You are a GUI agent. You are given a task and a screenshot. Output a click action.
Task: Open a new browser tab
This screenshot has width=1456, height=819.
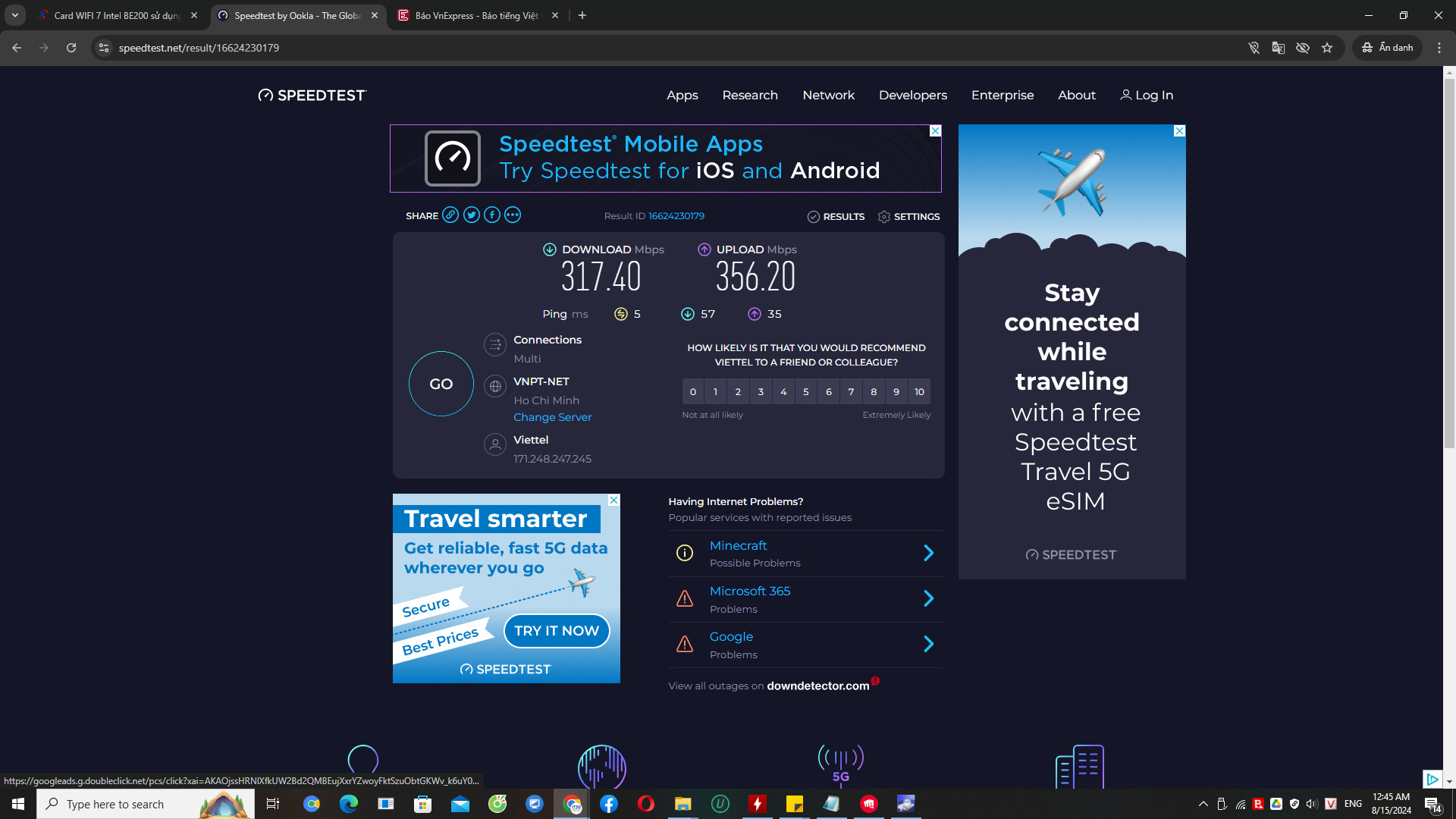[x=582, y=15]
